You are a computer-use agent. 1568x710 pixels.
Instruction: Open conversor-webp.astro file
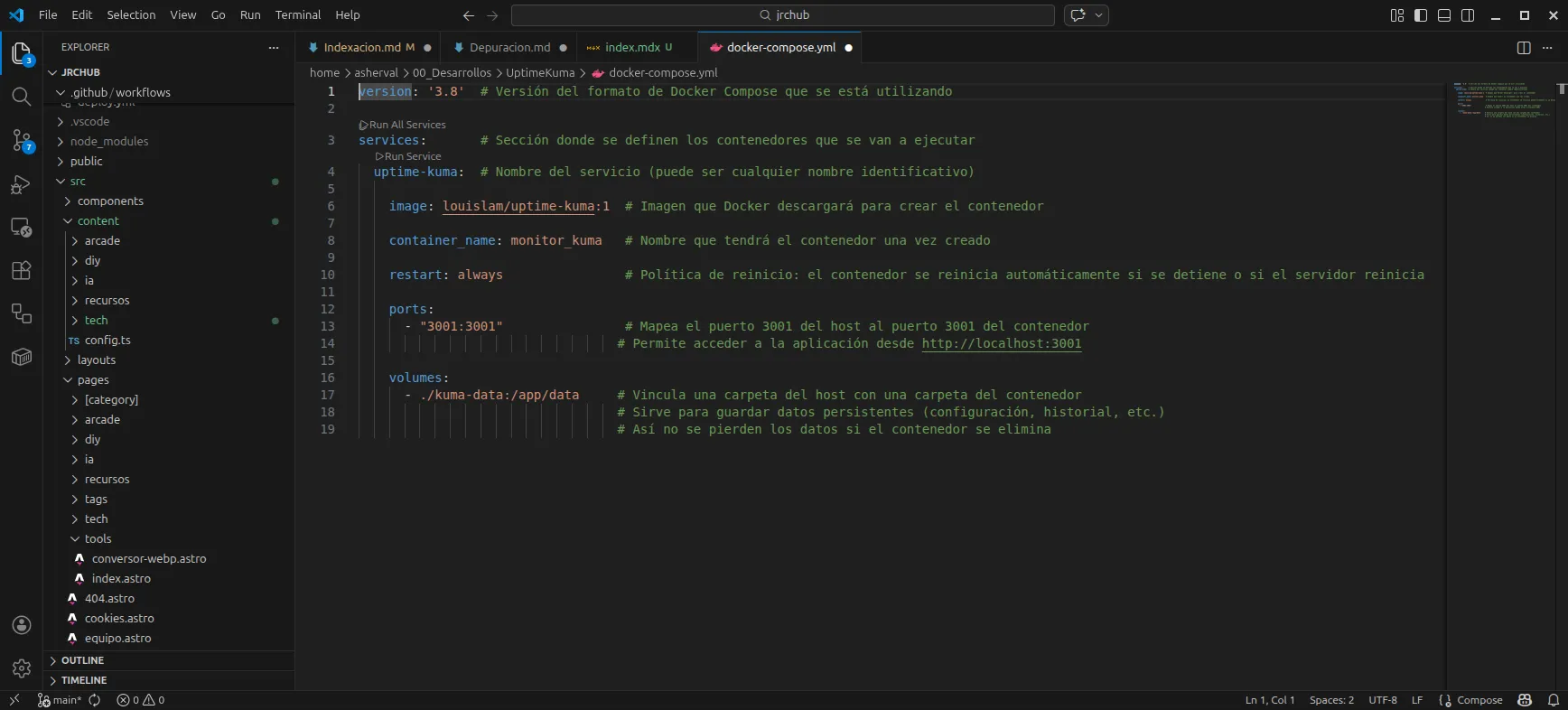tap(149, 559)
